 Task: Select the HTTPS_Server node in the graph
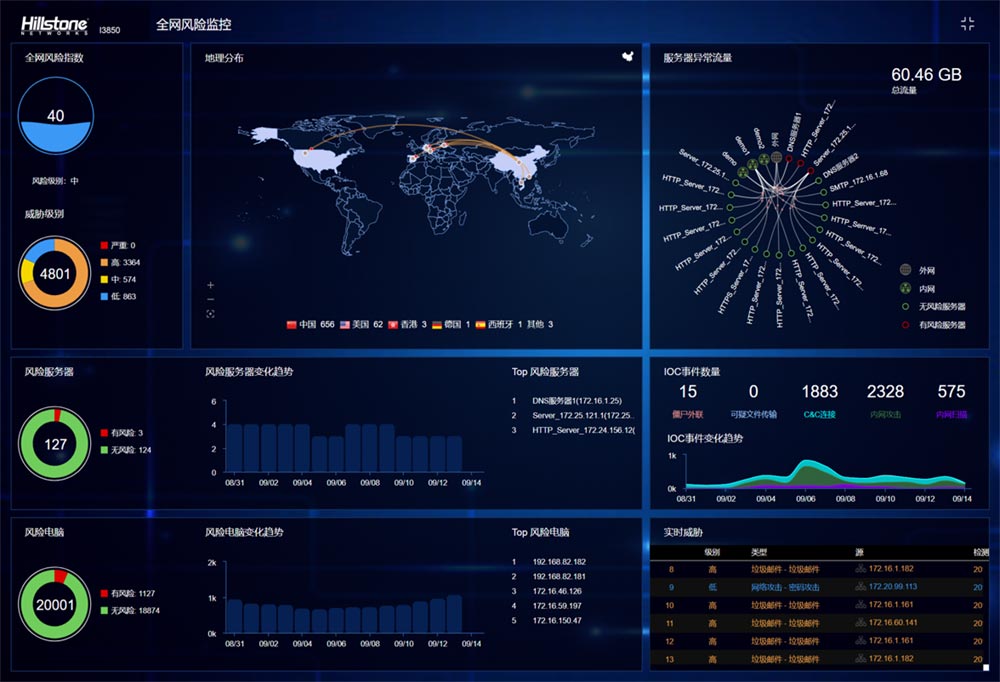(x=754, y=249)
